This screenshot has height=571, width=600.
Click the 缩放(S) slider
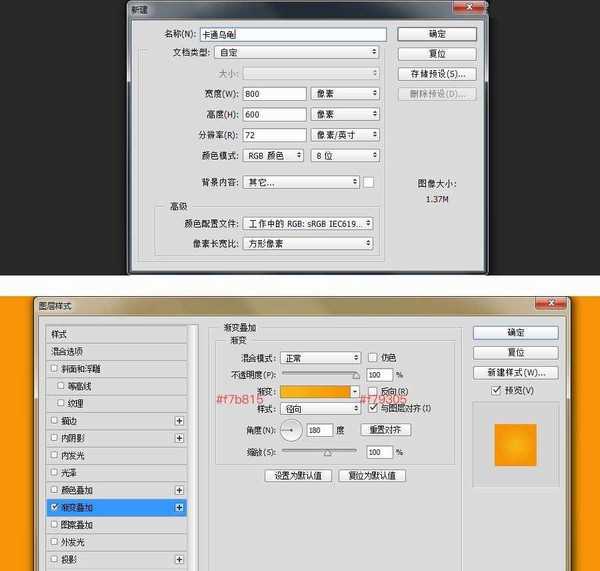320,452
